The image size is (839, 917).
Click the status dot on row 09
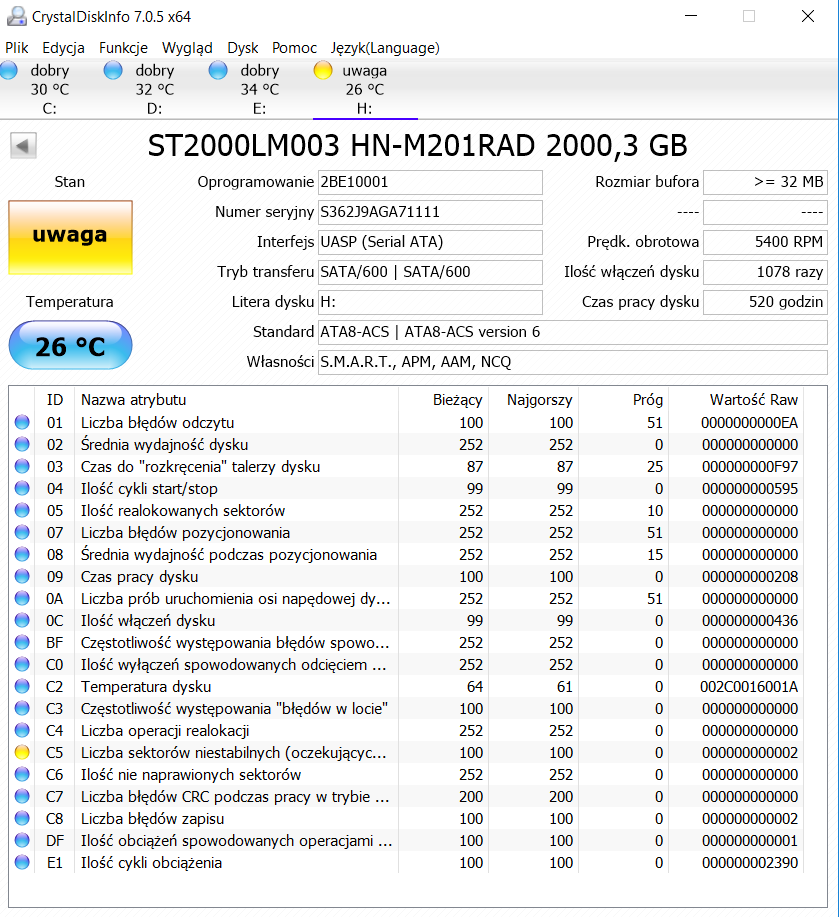coord(22,577)
